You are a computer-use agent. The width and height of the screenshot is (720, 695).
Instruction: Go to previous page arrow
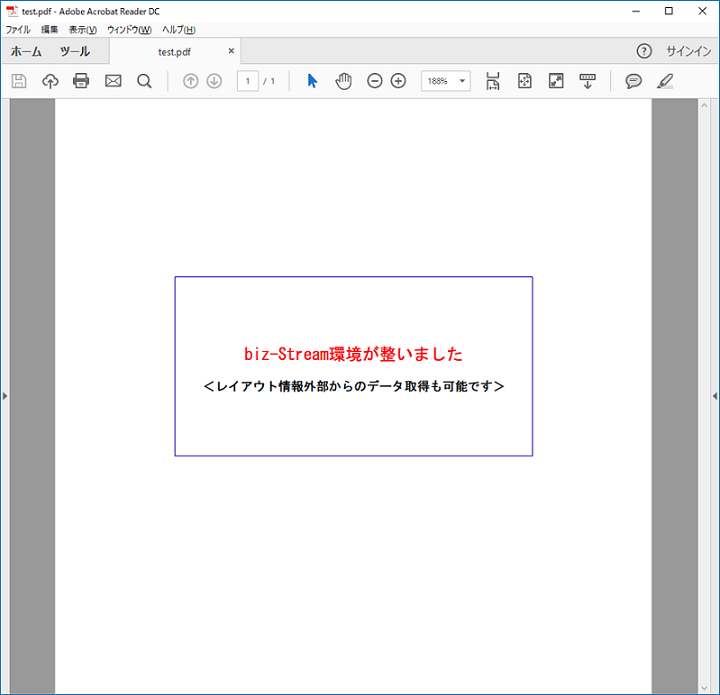coord(191,81)
